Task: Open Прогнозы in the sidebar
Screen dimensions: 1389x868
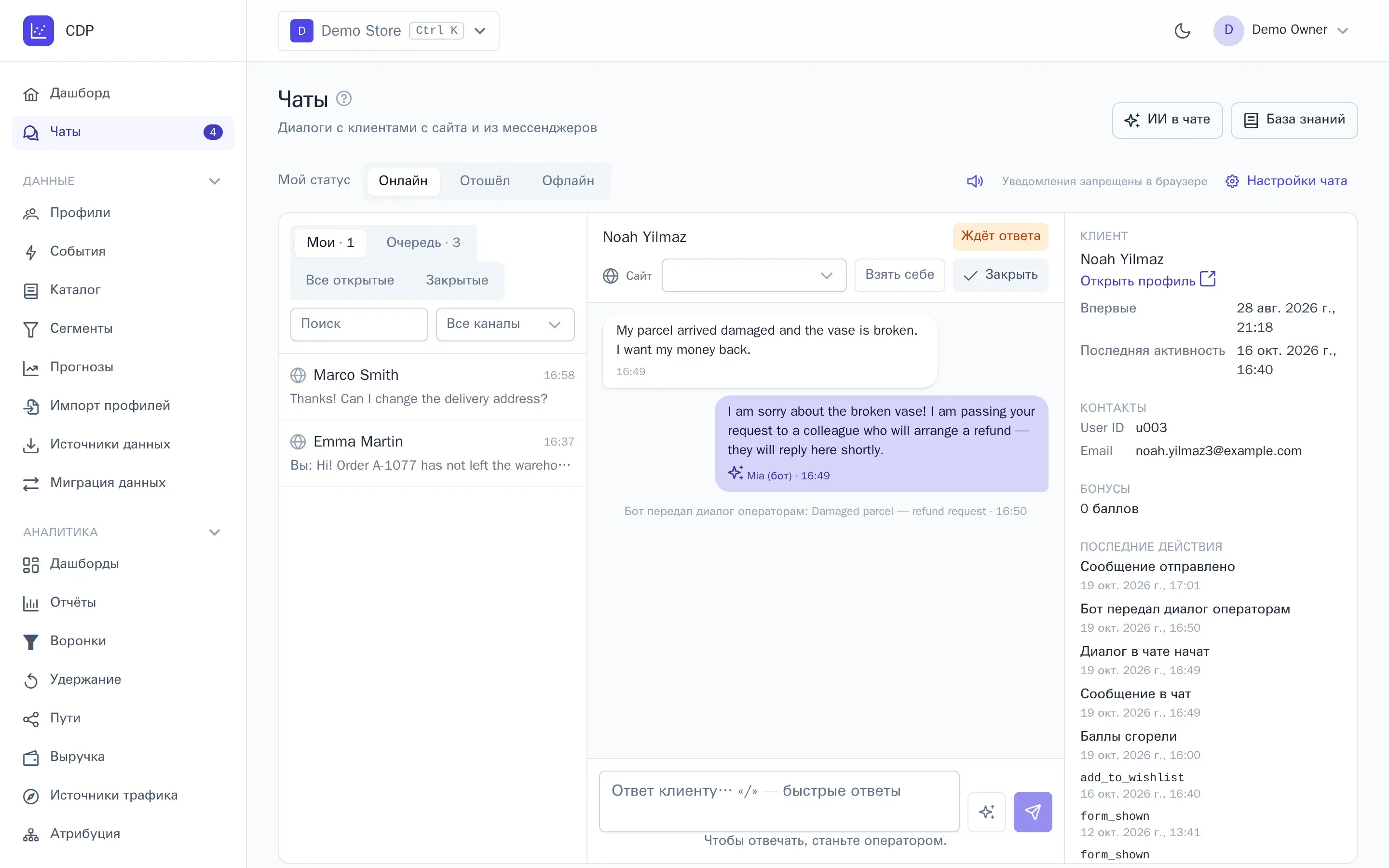Action: pos(123,367)
